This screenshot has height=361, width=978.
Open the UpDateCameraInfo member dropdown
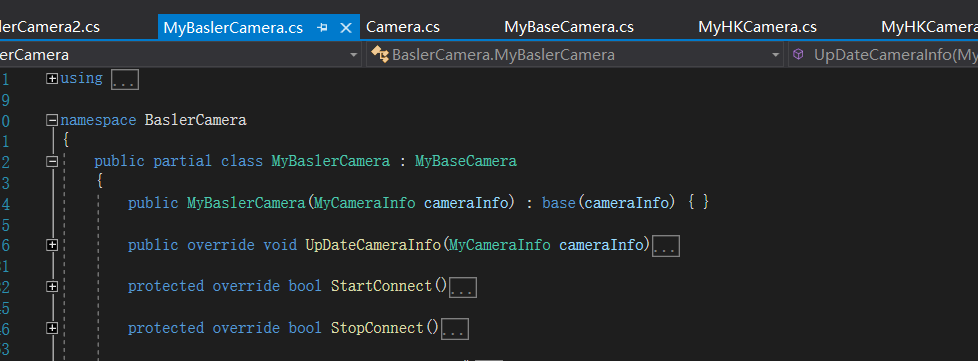tap(895, 55)
